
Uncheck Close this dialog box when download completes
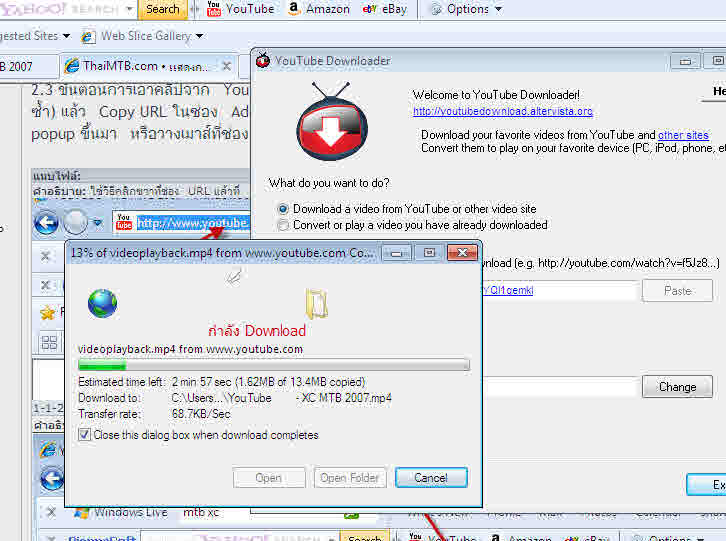click(x=84, y=434)
